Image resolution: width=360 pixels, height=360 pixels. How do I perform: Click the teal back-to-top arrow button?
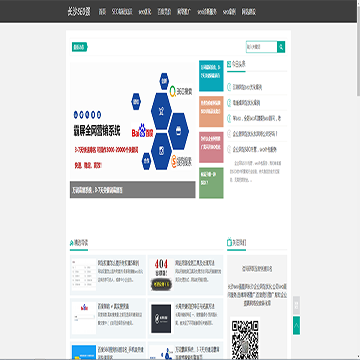[x=296, y=325]
